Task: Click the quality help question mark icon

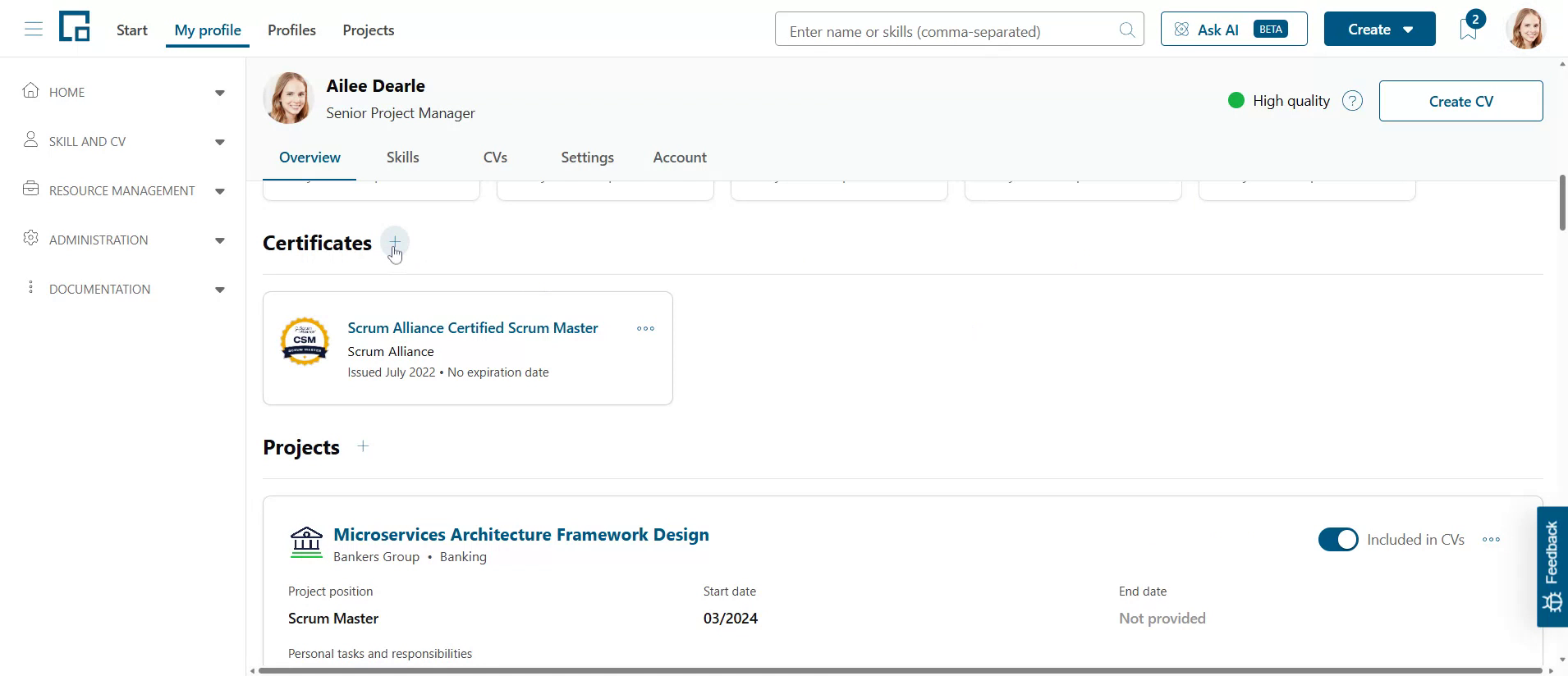Action: click(x=1352, y=101)
